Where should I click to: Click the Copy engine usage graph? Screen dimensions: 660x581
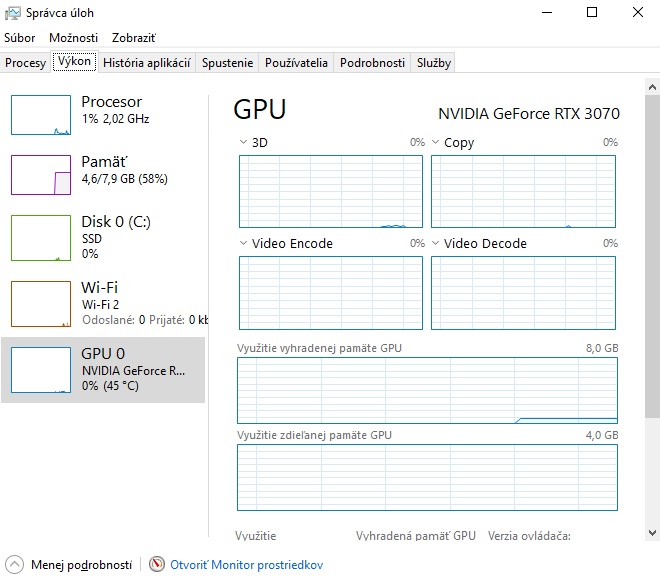pos(523,192)
